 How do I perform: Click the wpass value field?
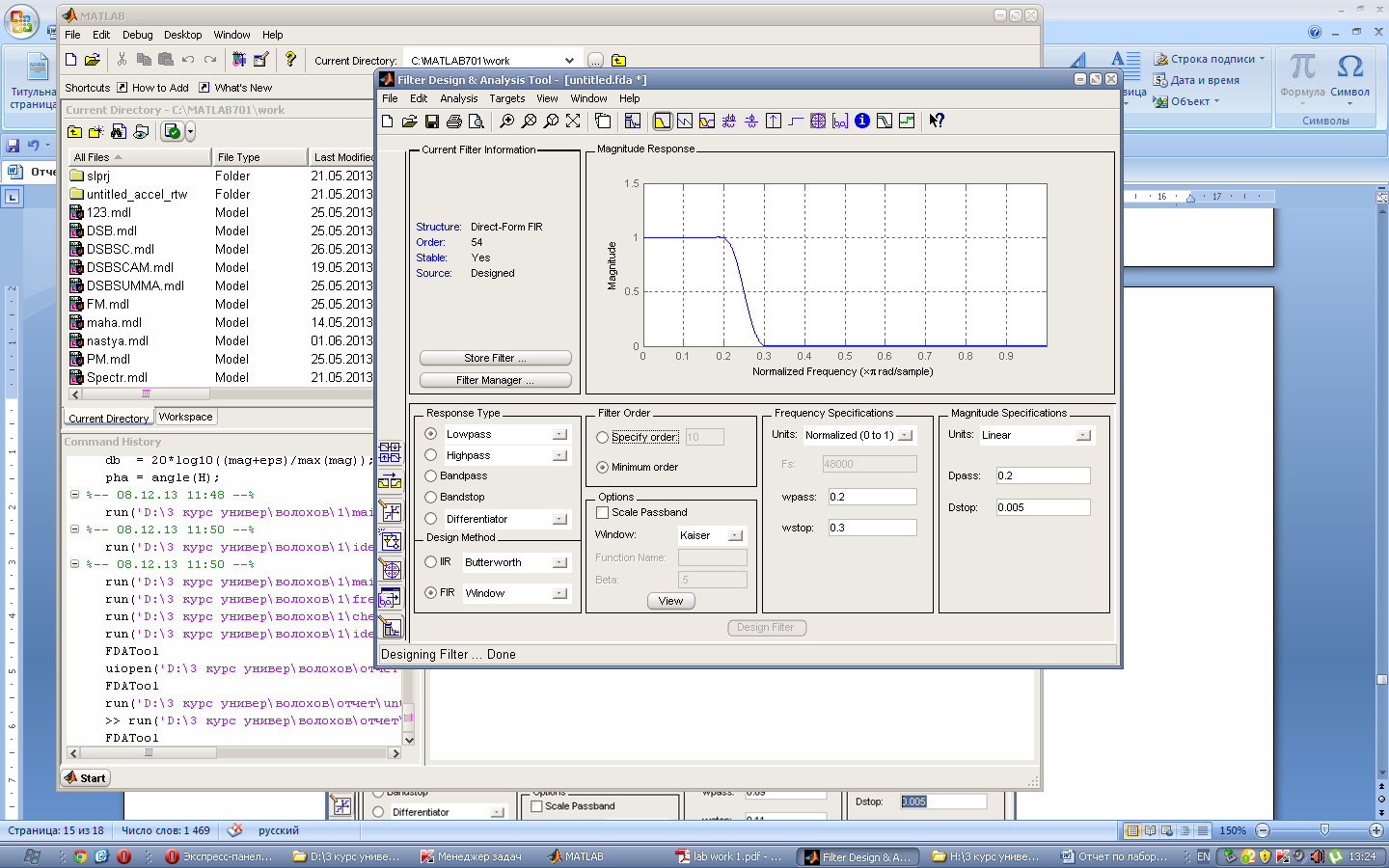[x=873, y=497]
